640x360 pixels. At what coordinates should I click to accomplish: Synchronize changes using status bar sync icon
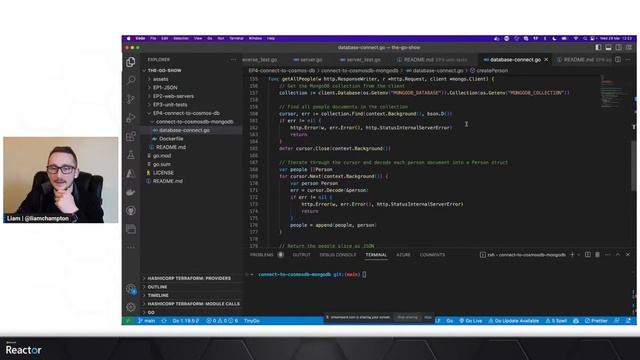(164, 321)
